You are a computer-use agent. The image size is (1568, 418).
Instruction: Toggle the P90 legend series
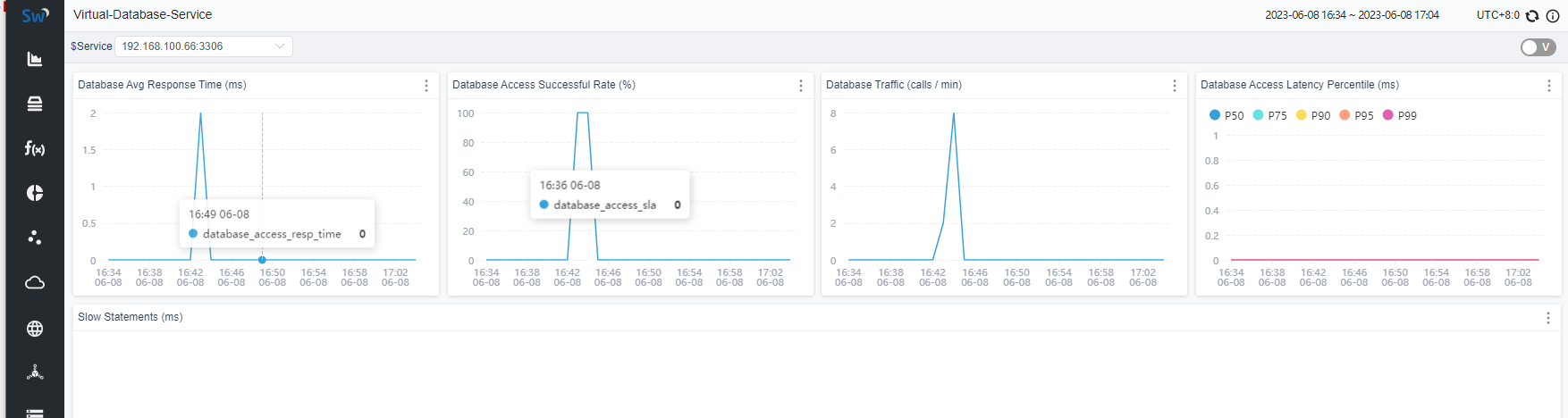click(x=1313, y=115)
